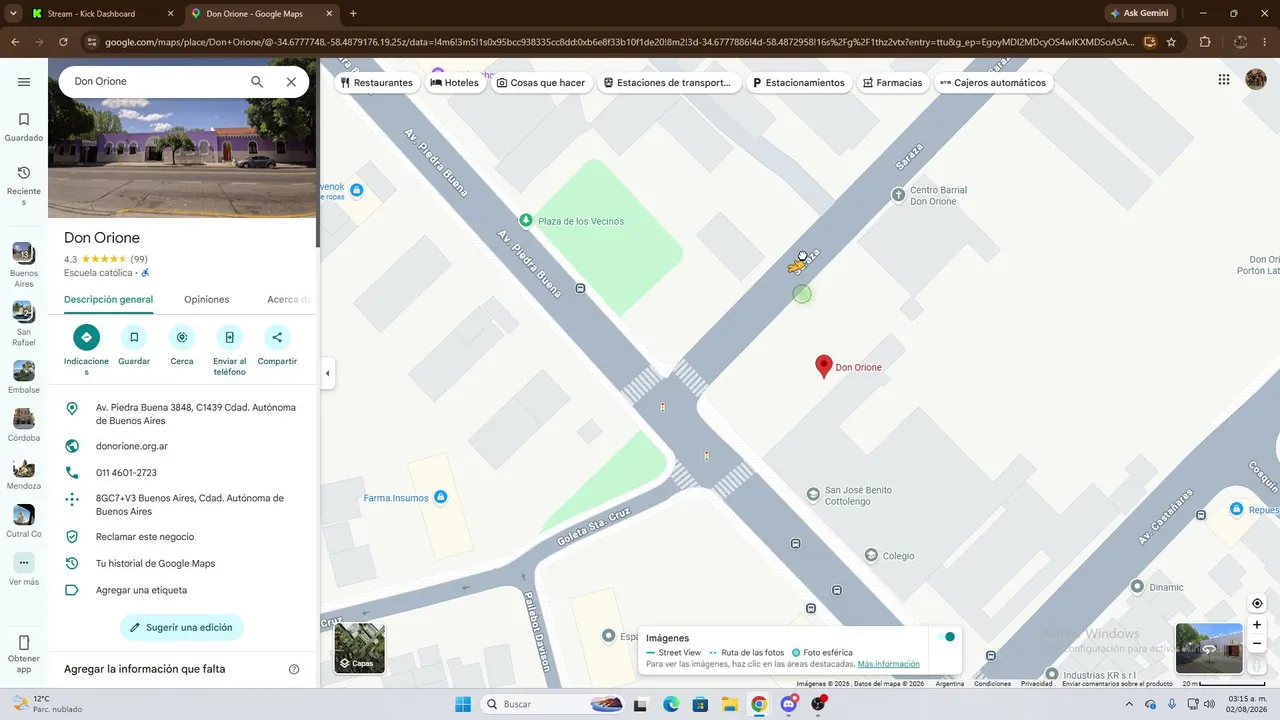Open Guardado saved places
Image resolution: width=1280 pixels, height=720 pixels.
[x=24, y=127]
